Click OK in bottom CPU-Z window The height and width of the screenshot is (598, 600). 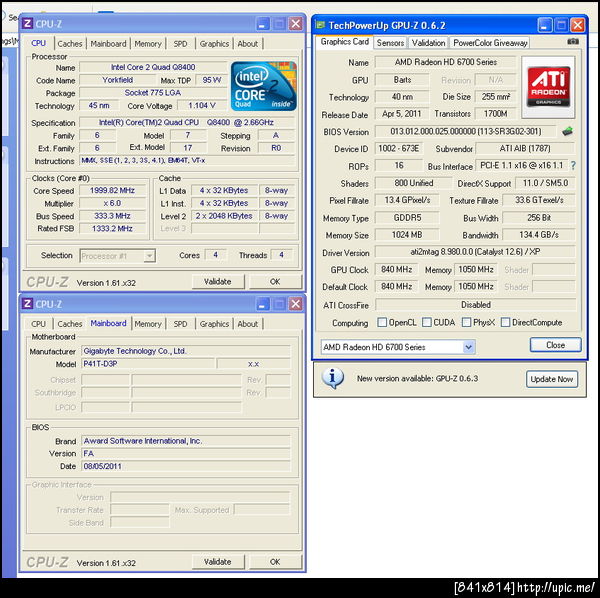click(275, 562)
